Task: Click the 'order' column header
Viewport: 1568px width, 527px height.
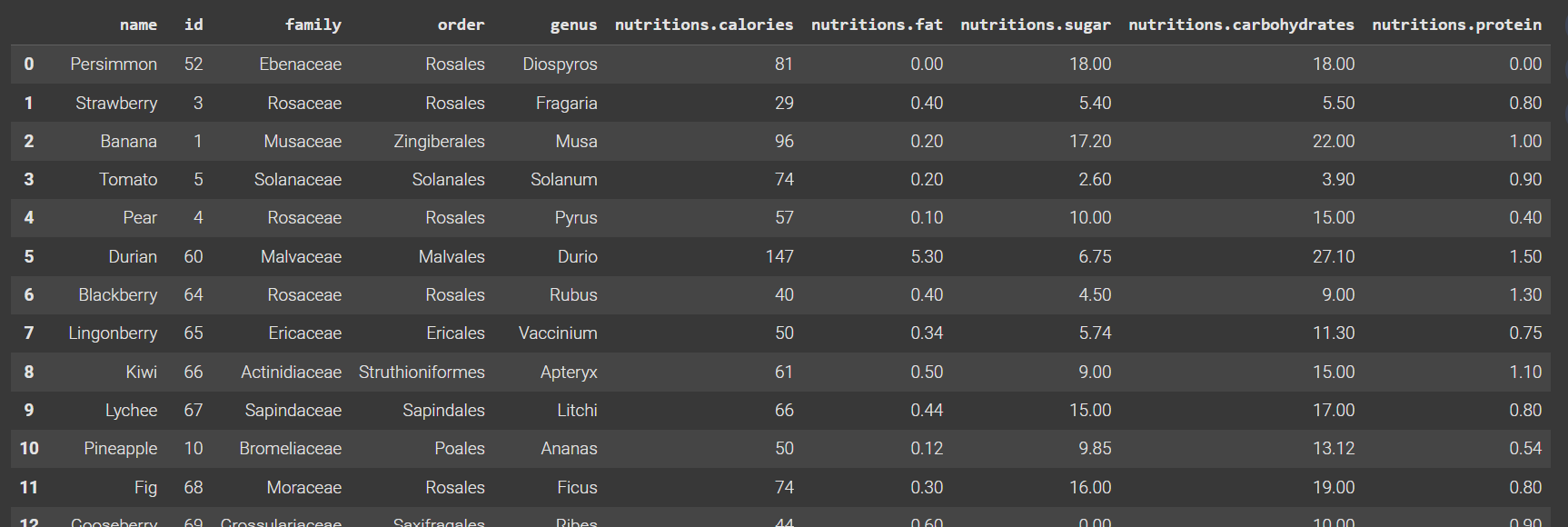Action: [x=461, y=25]
